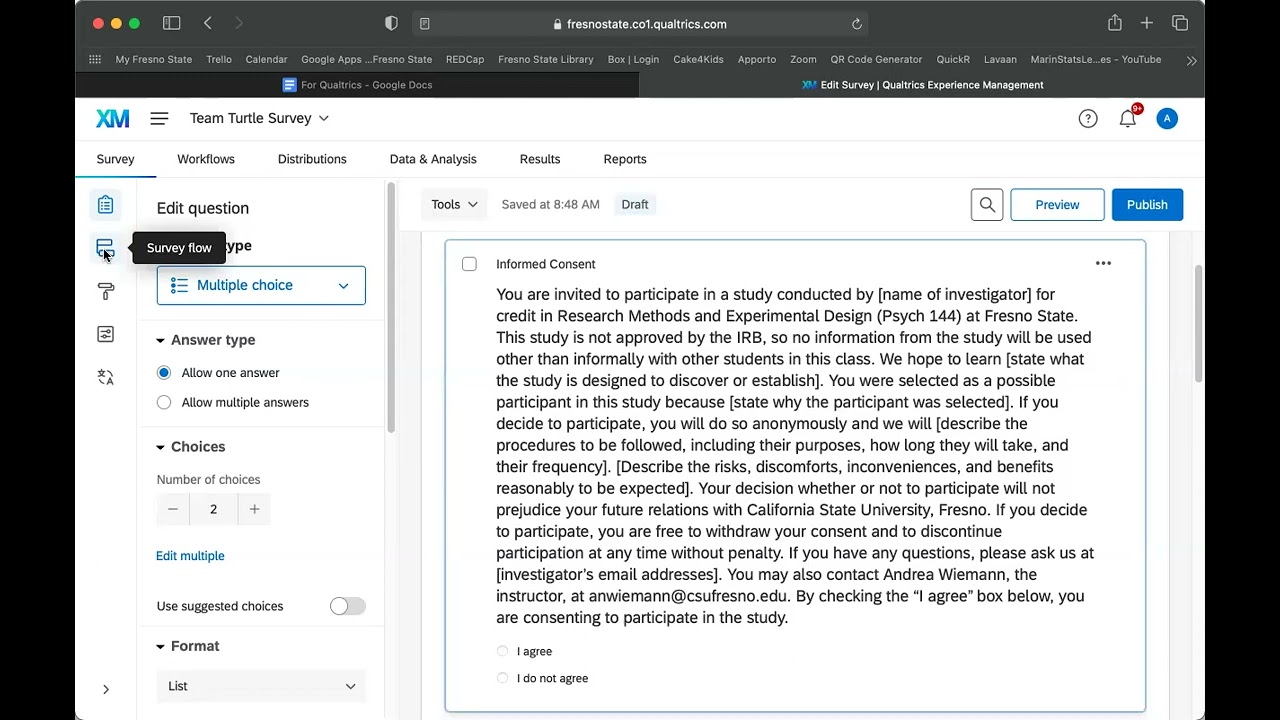Click the survey page scrollbar

tap(1198, 324)
